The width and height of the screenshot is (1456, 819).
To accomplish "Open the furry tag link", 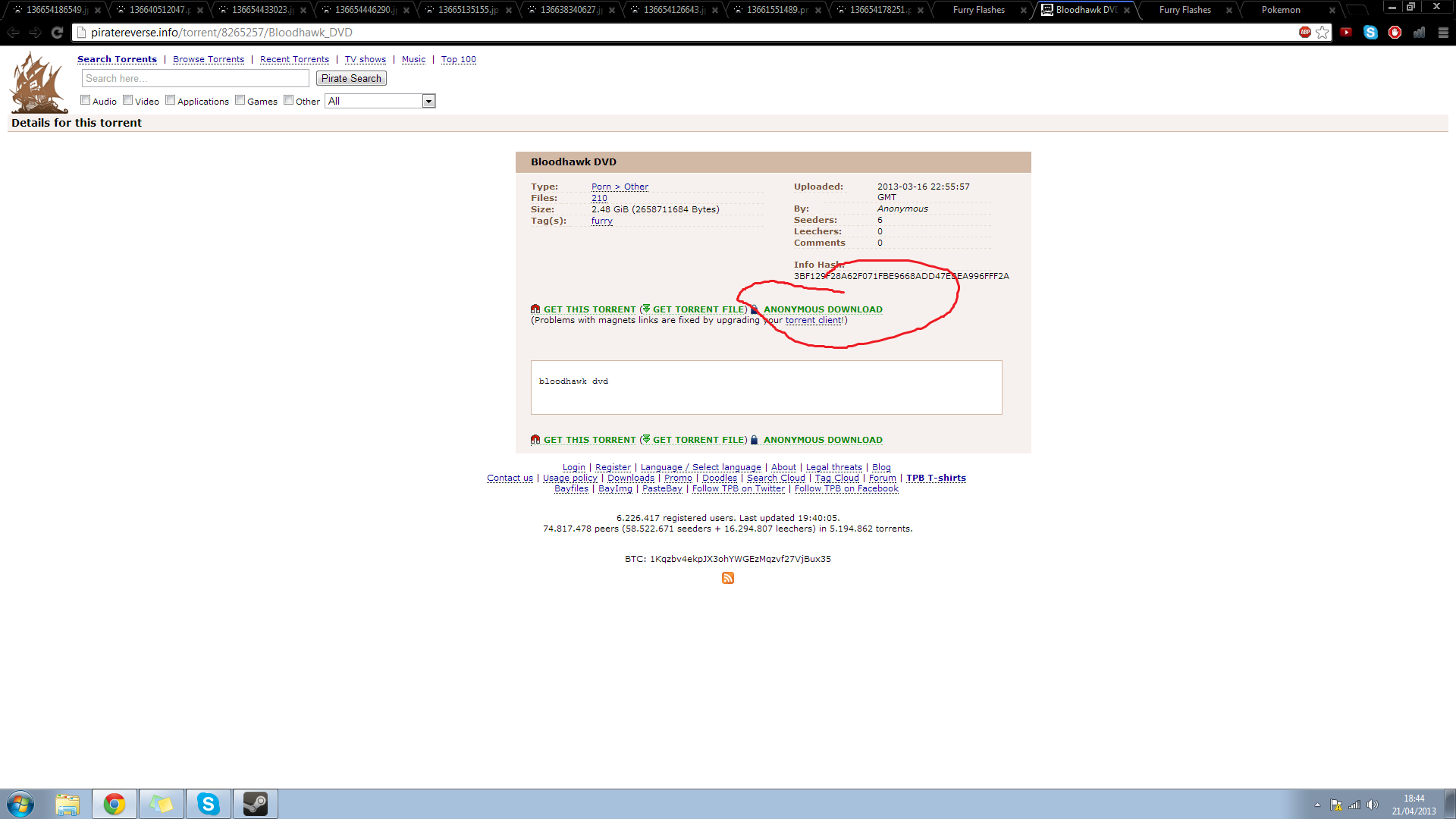I will [x=601, y=221].
